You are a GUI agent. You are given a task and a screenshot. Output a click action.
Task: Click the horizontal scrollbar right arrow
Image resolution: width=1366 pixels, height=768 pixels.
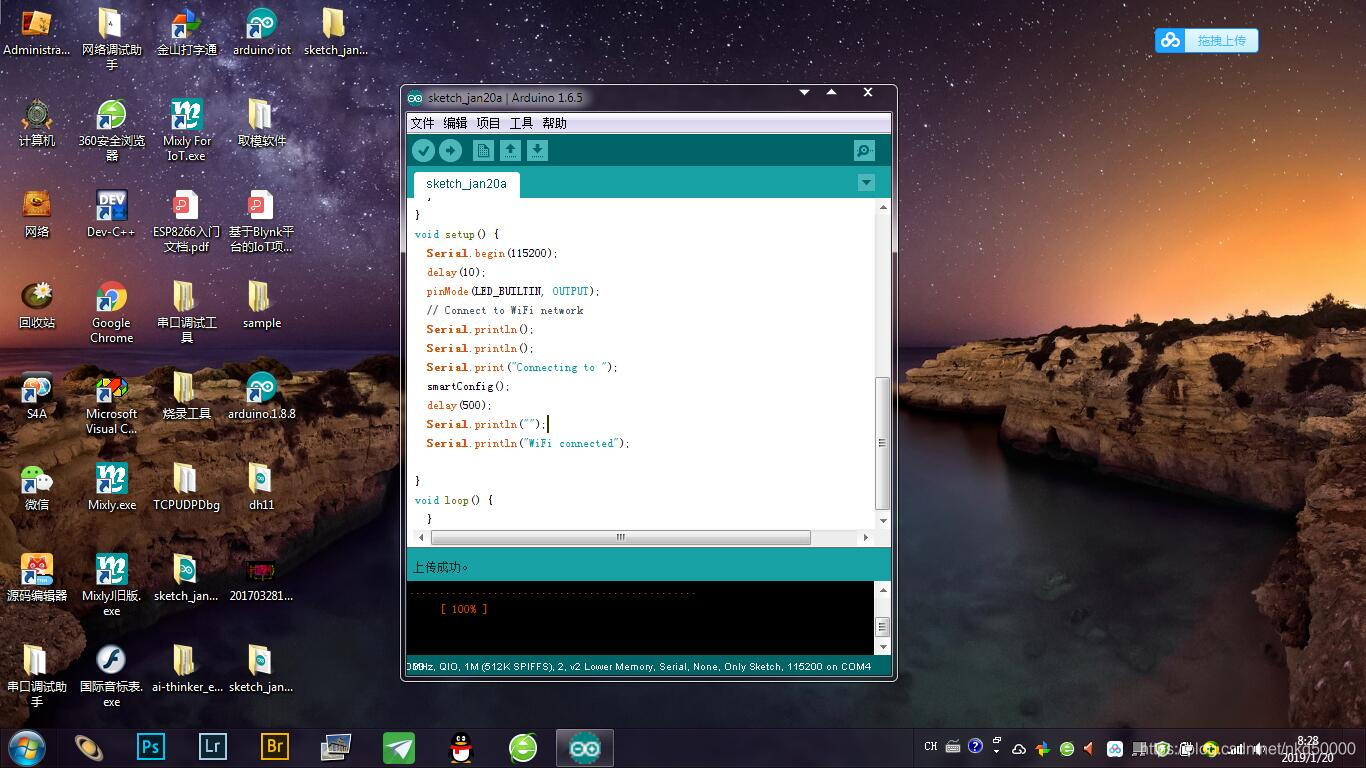[x=866, y=537]
